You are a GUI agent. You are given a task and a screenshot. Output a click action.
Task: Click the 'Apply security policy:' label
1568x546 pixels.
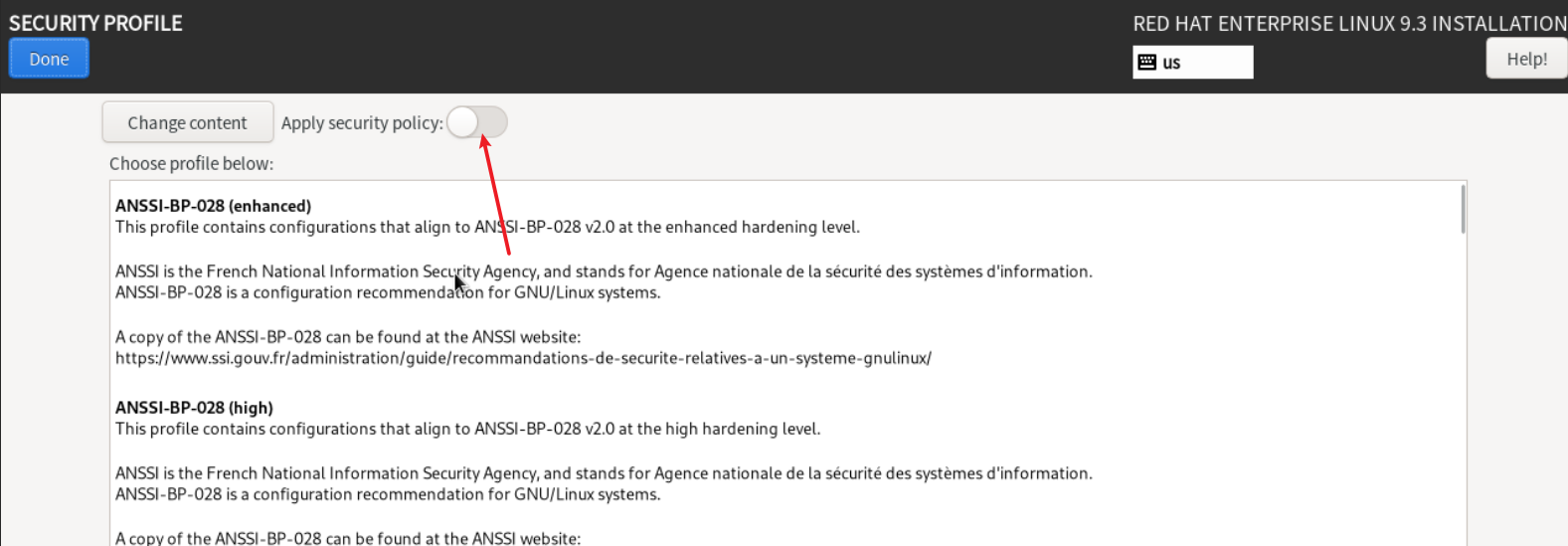(362, 123)
